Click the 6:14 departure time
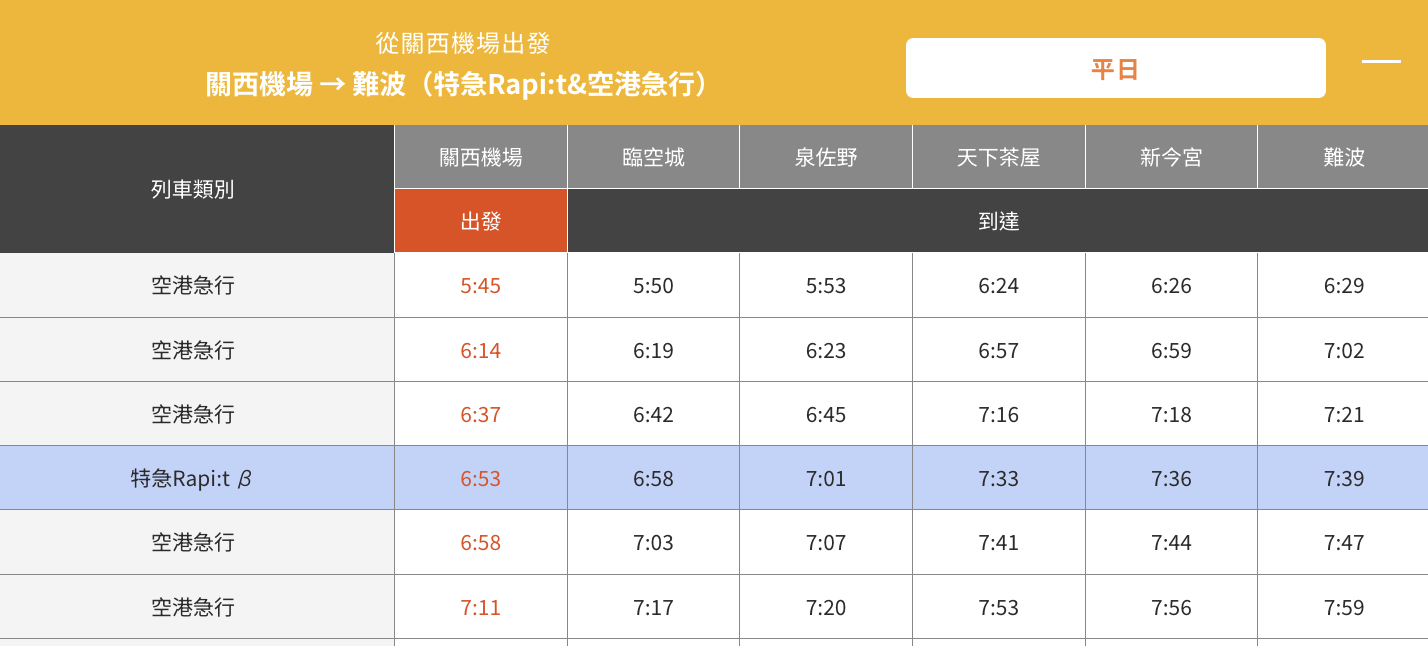 [481, 349]
